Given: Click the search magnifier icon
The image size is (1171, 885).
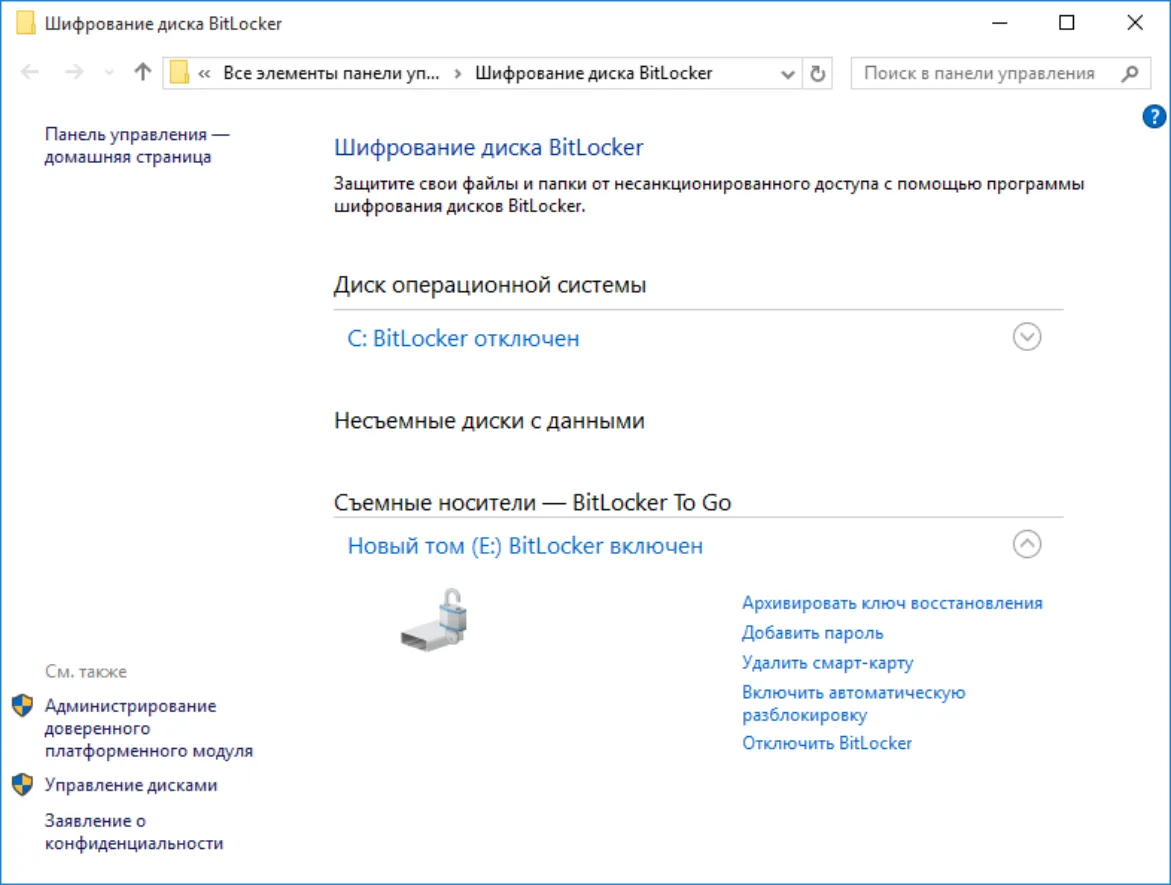Looking at the screenshot, I should [1131, 73].
